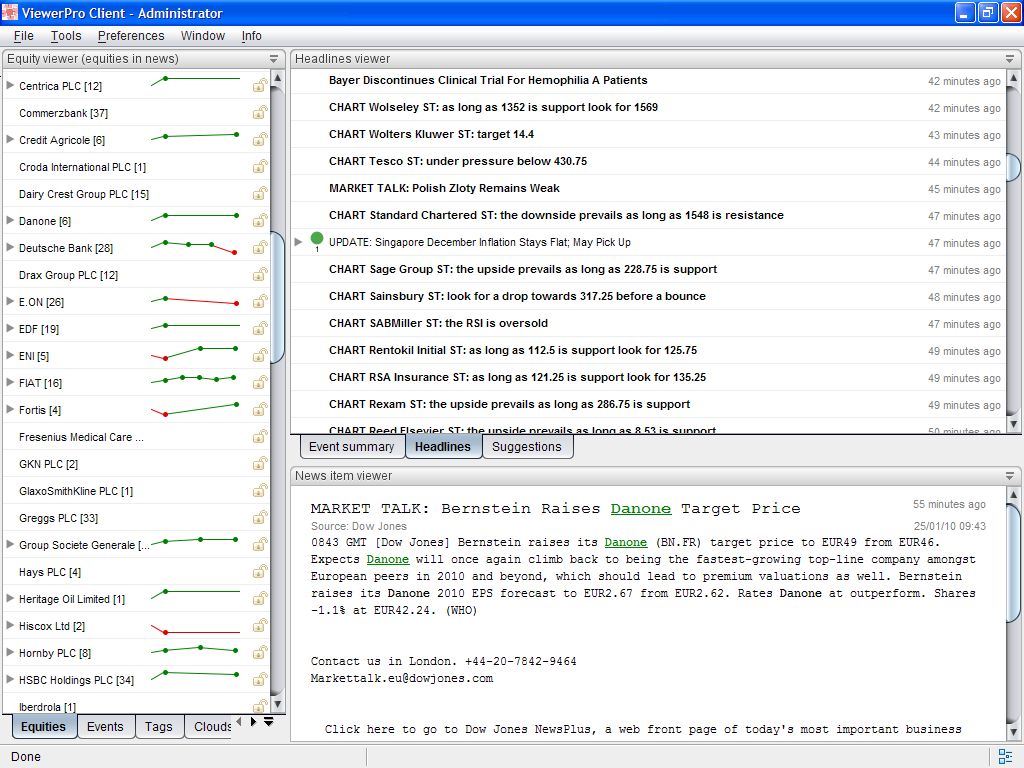Toggle lock icon for Hornby PLC row
This screenshot has width=1024, height=768.
pos(260,652)
